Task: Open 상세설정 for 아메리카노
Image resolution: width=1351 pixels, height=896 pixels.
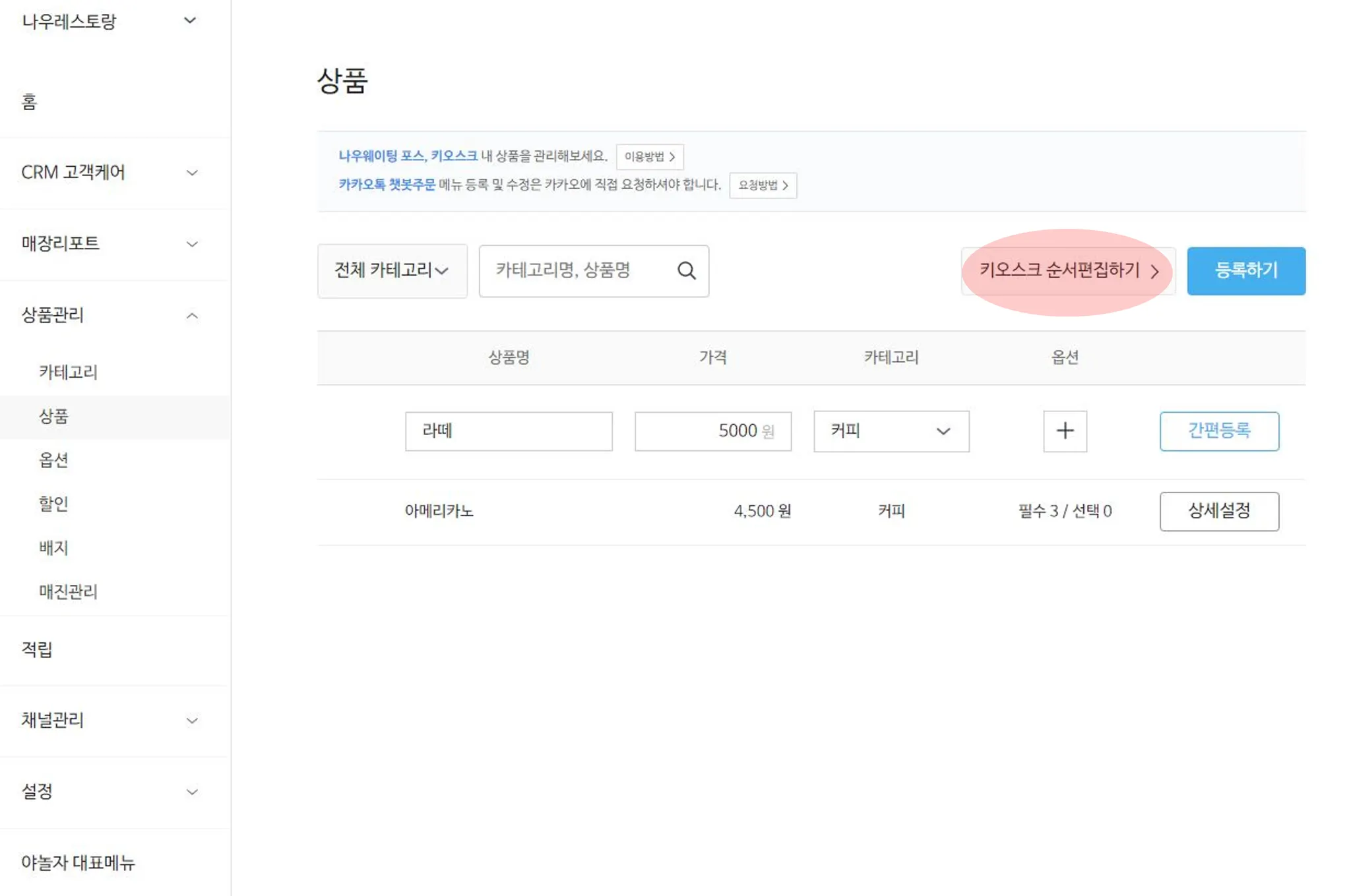Action: coord(1218,511)
